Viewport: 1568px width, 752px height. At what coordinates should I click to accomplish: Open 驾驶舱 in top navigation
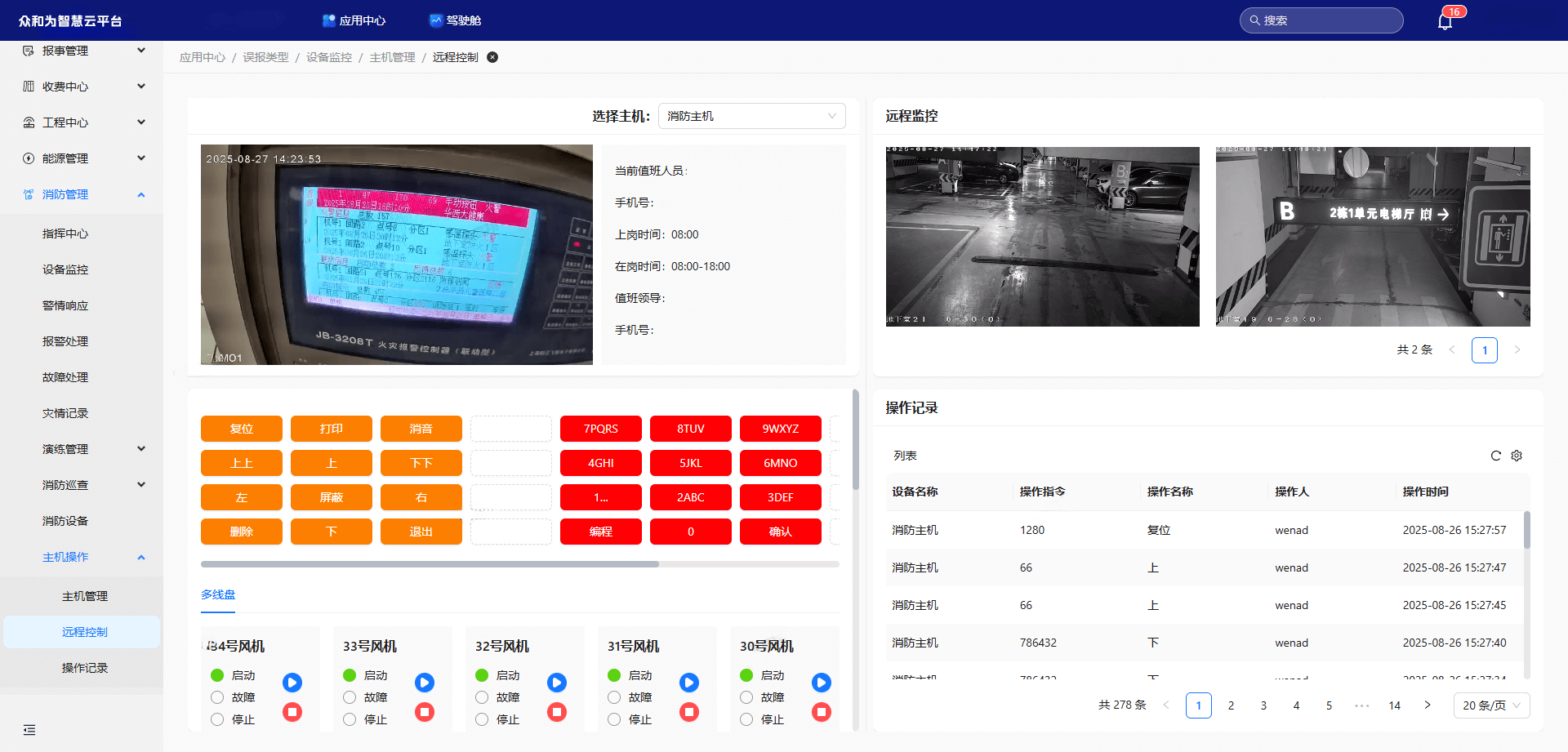pyautogui.click(x=456, y=20)
